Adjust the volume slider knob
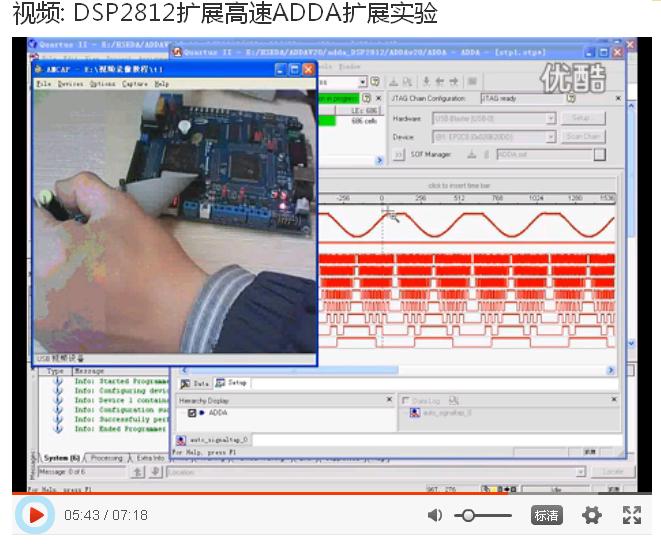661x544 pixels. (x=468, y=515)
